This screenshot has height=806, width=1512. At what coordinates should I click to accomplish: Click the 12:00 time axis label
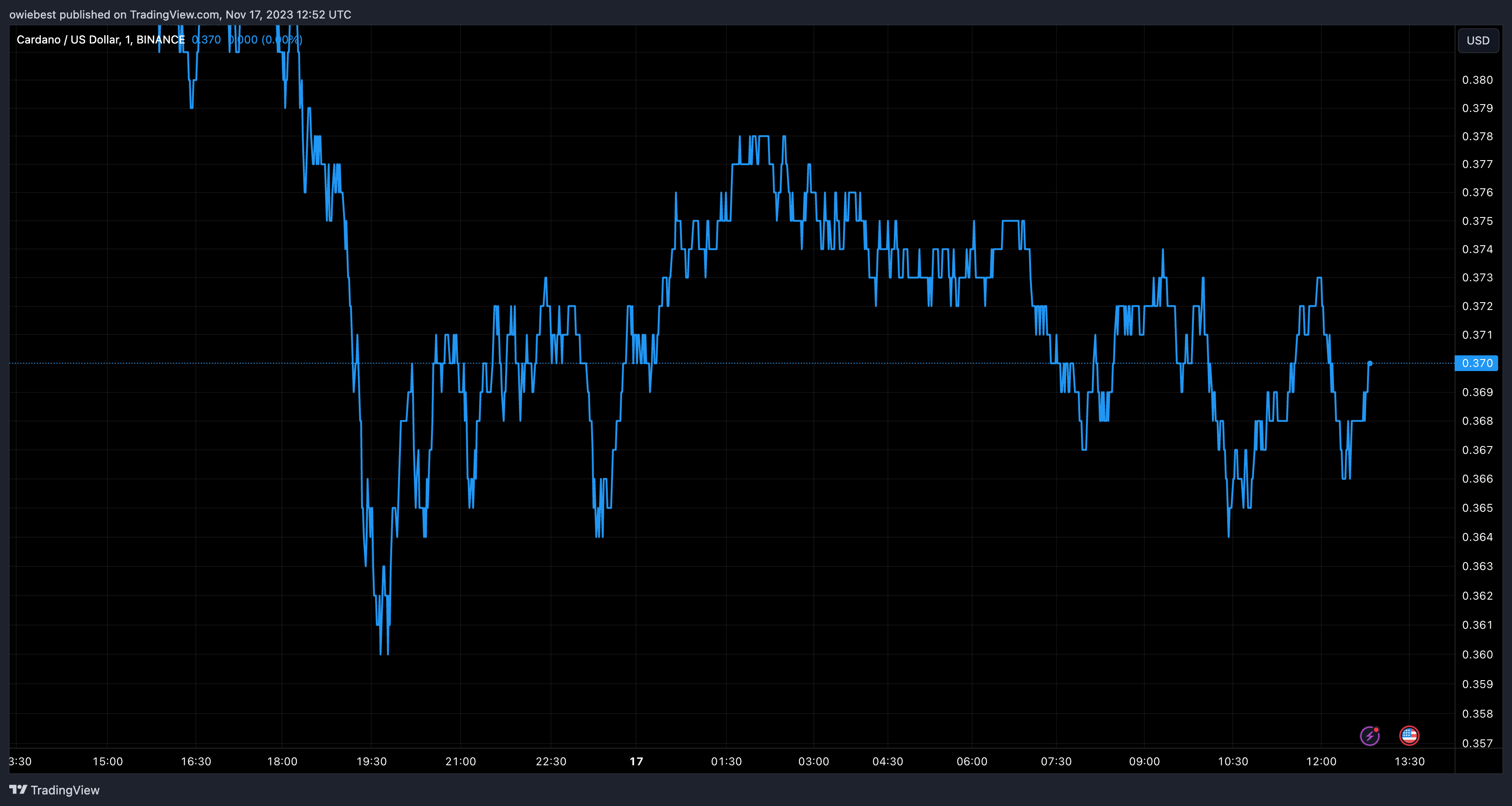coord(1321,762)
